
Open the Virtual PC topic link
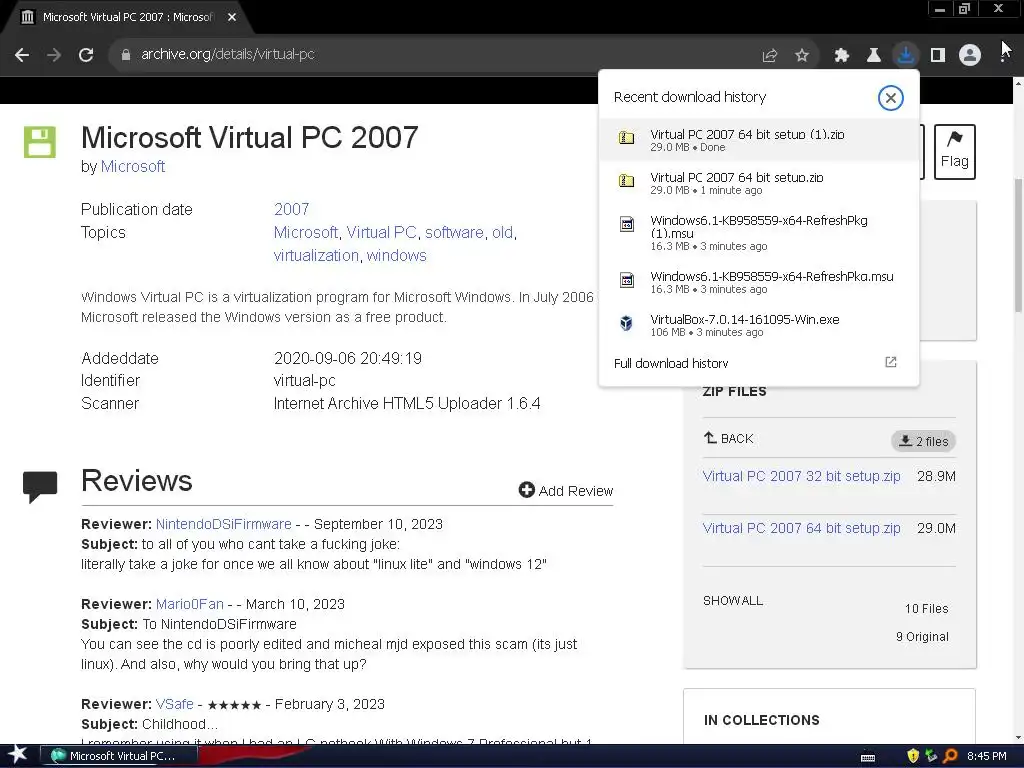(x=381, y=232)
